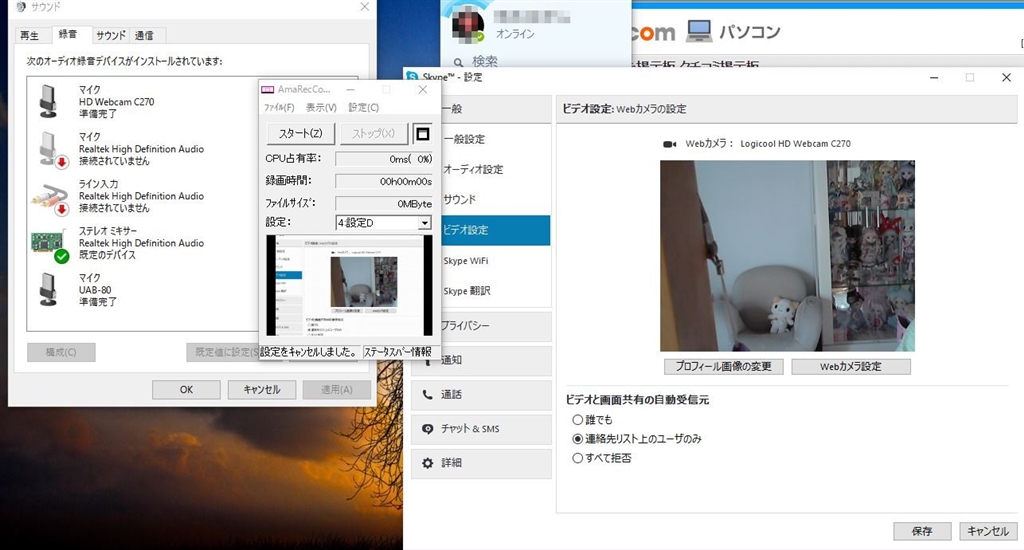Click the Skype profile avatar picture
The width and height of the screenshot is (1024, 550).
(x=468, y=25)
